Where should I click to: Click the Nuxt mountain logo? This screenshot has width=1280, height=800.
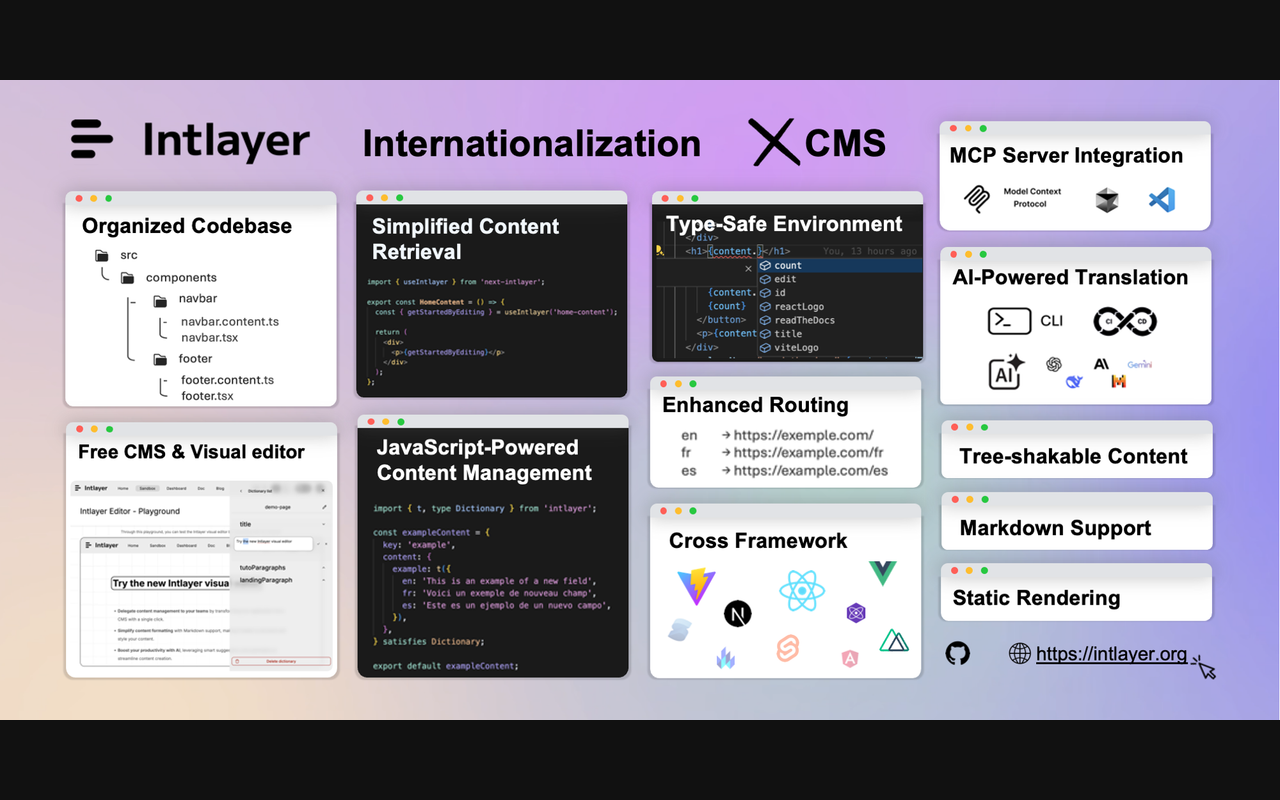[x=894, y=640]
